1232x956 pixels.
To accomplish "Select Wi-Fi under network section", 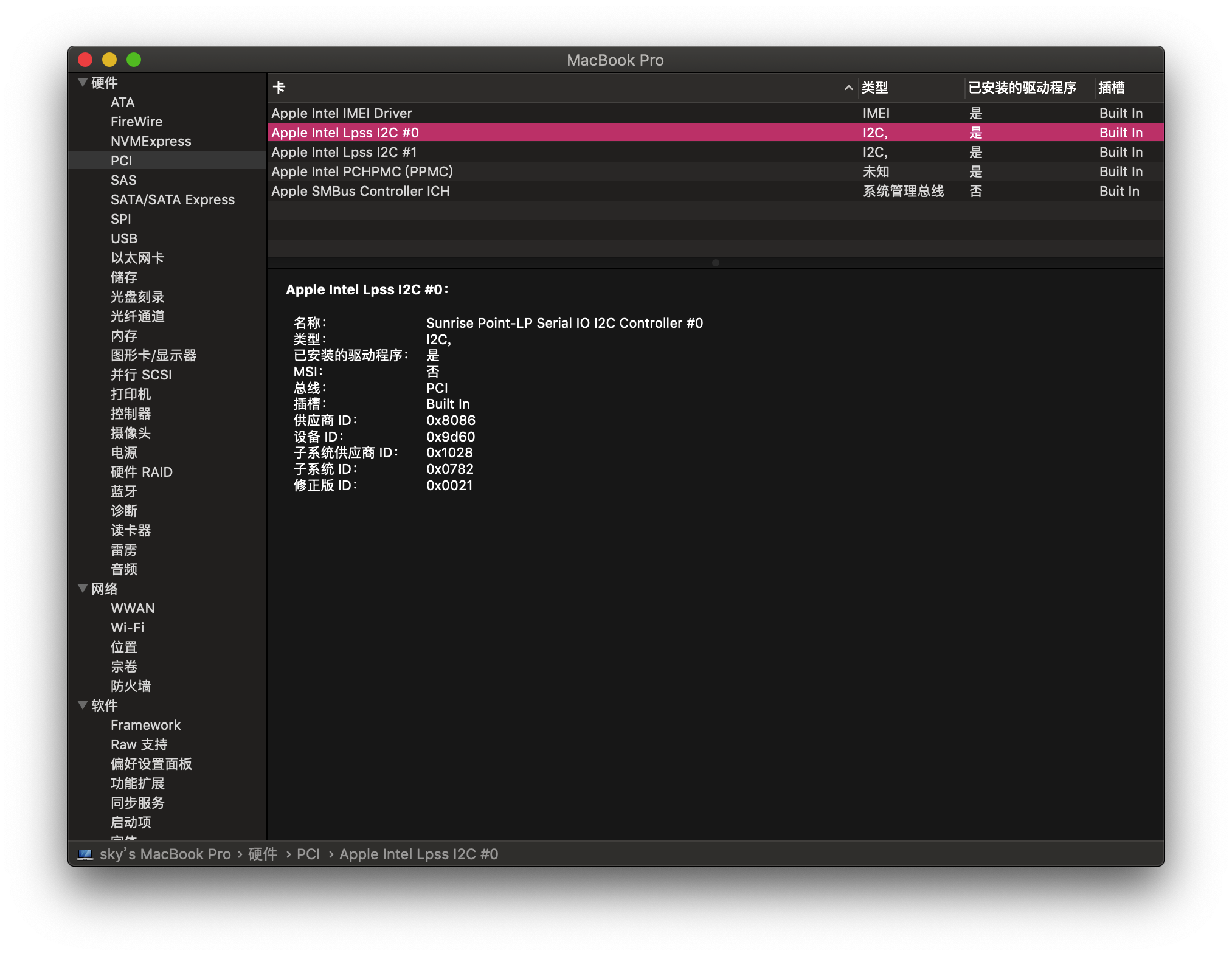I will [128, 628].
